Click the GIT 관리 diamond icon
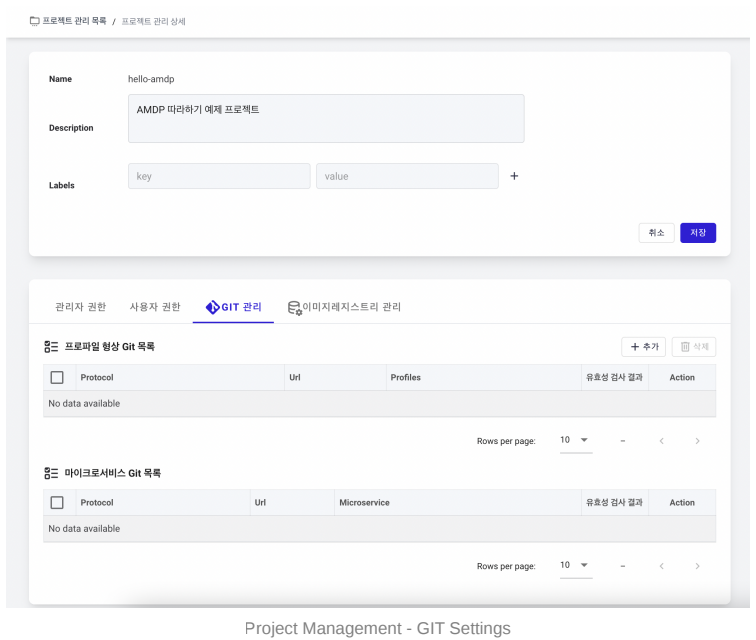This screenshot has width=756, height=640. [212, 307]
